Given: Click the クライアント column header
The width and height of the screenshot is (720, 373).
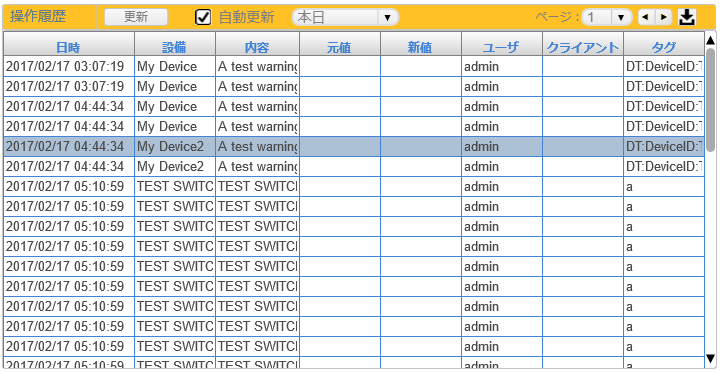Looking at the screenshot, I should (582, 45).
